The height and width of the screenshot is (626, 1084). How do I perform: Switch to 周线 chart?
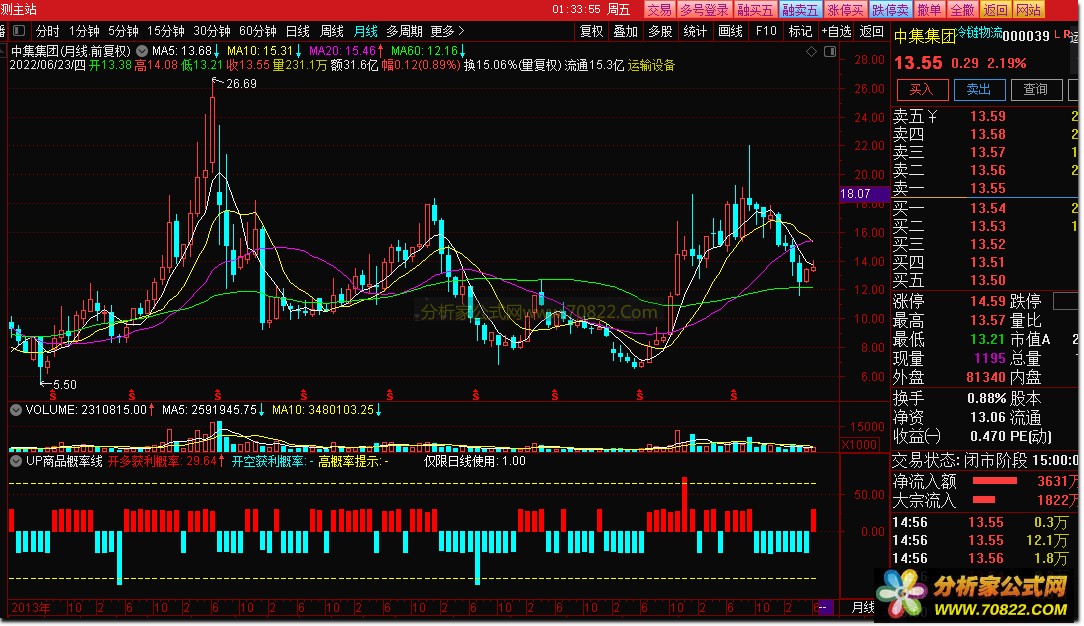pyautogui.click(x=332, y=31)
